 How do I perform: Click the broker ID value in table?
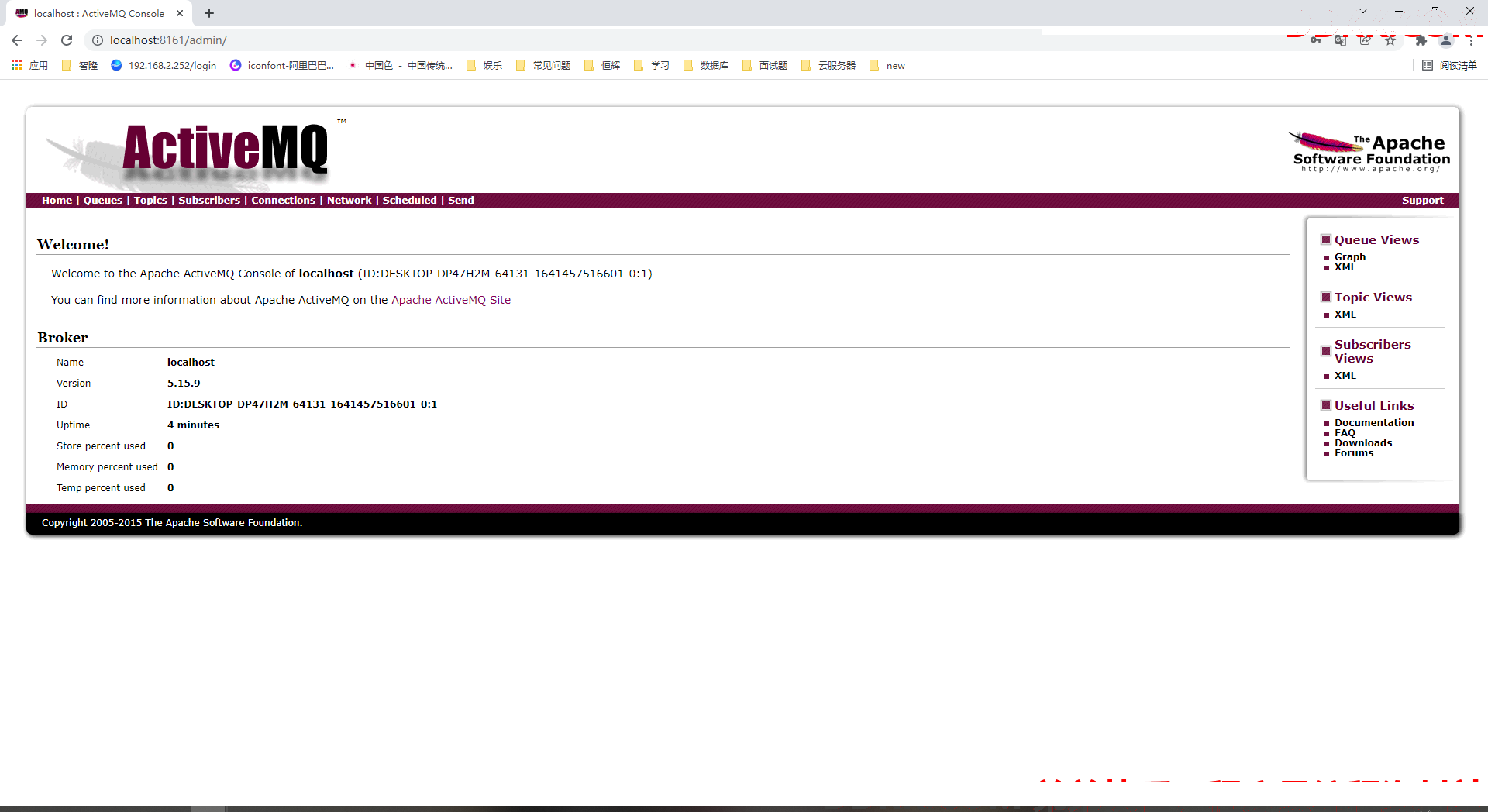point(302,404)
